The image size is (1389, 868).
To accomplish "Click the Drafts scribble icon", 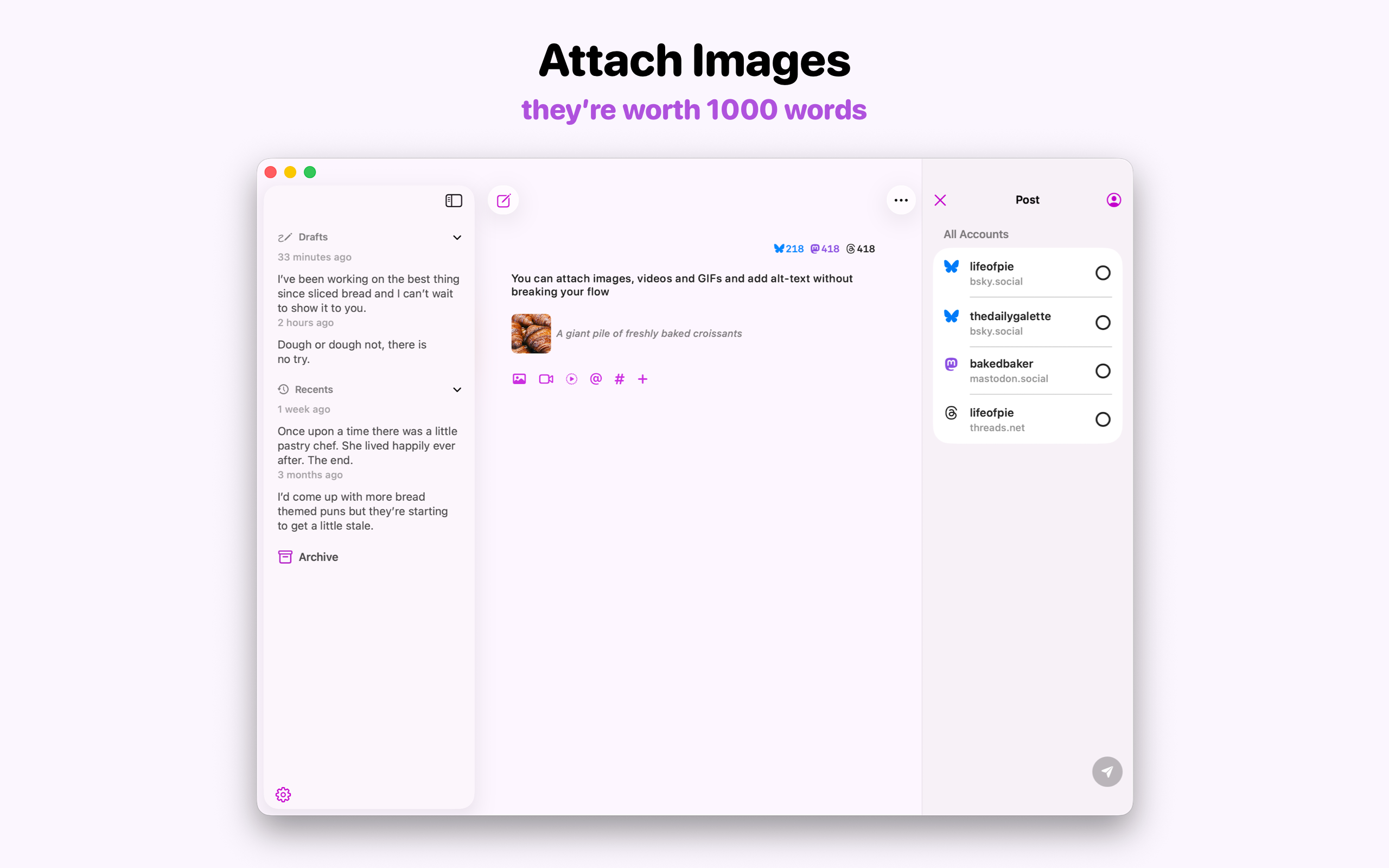I will click(x=285, y=237).
